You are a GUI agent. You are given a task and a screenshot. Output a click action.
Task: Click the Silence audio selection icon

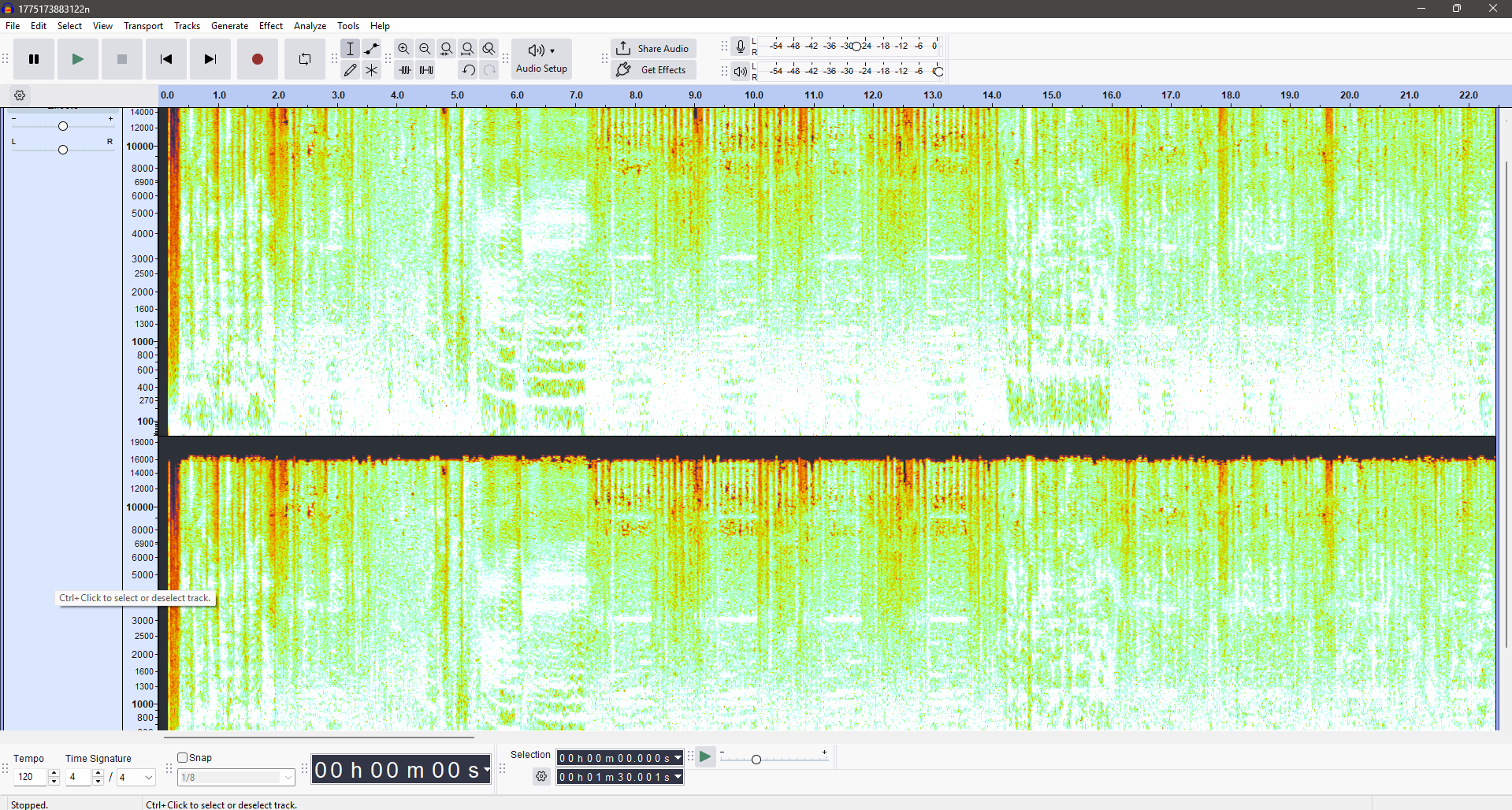pos(426,70)
